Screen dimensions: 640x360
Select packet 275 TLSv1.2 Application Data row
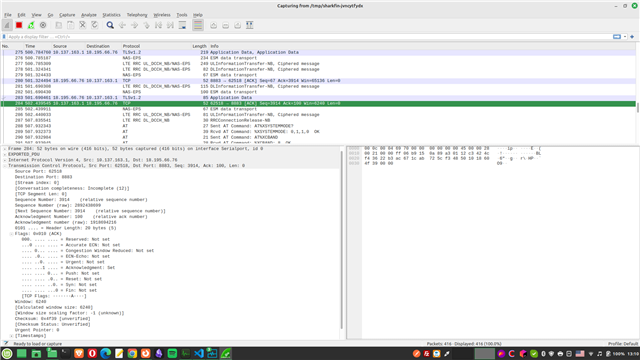tap(318, 52)
